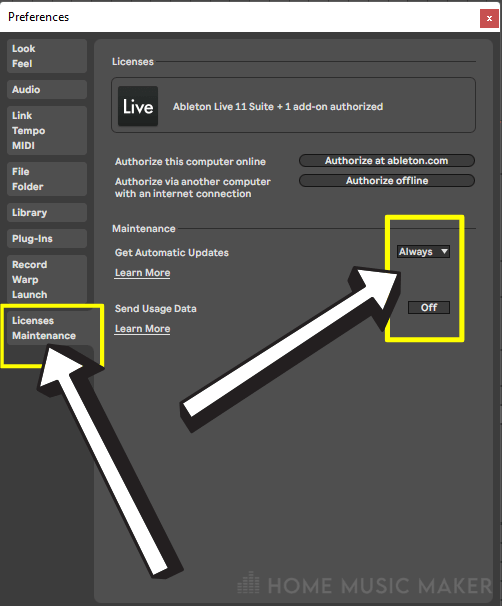Viewport: 502px width, 606px height.
Task: Click the Authorize via another computer label
Action: tap(192, 187)
